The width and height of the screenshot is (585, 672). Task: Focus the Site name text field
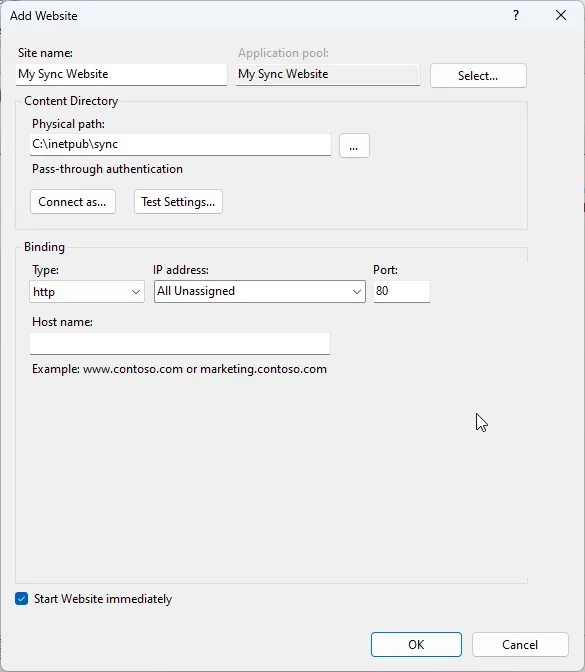pyautogui.click(x=121, y=75)
